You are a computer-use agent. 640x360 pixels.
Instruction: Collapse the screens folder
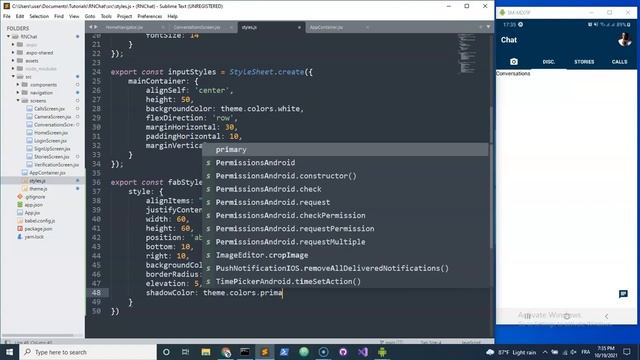18,100
